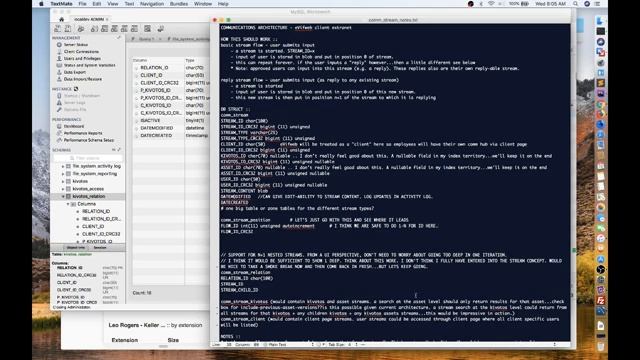Click the Wi-Fi status icon
The width and height of the screenshot is (640, 360).
pyautogui.click(x=491, y=4)
